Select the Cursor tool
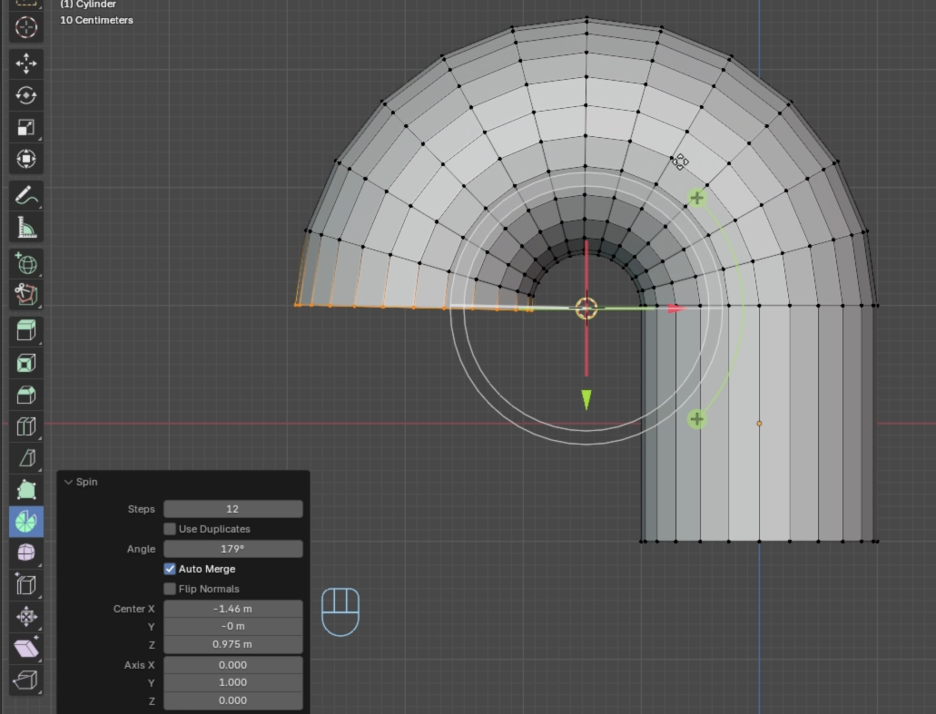This screenshot has height=714, width=936. (x=26, y=27)
